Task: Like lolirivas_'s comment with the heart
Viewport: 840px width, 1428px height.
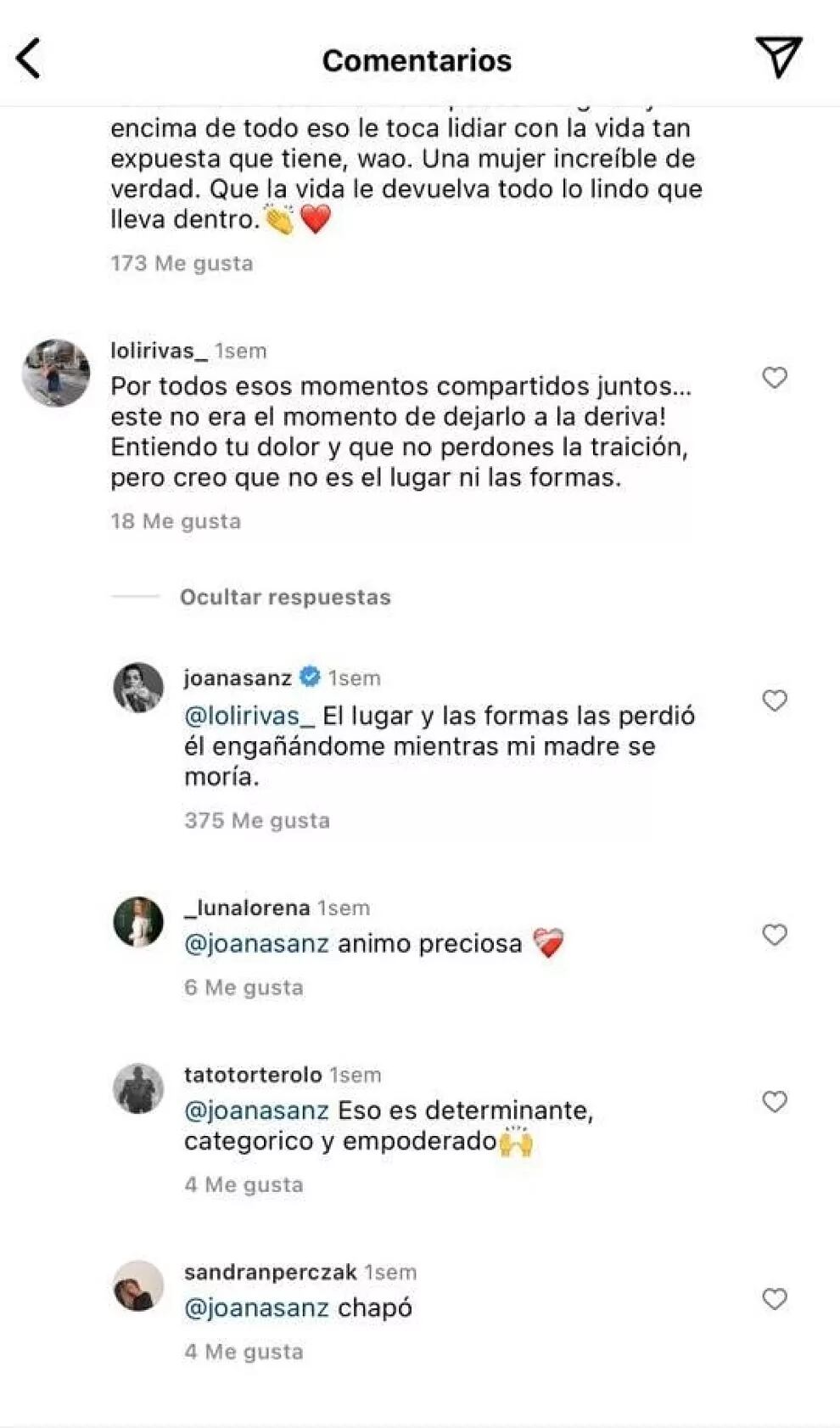Action: (775, 379)
